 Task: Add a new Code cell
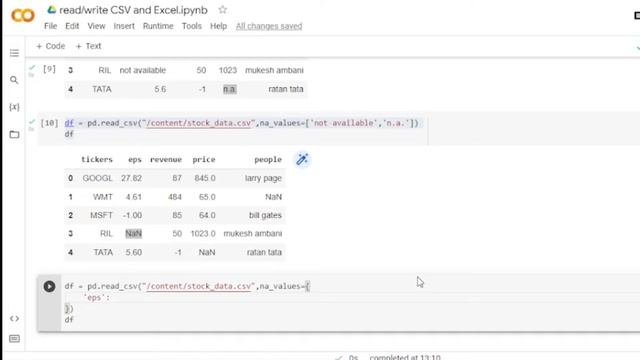51,46
